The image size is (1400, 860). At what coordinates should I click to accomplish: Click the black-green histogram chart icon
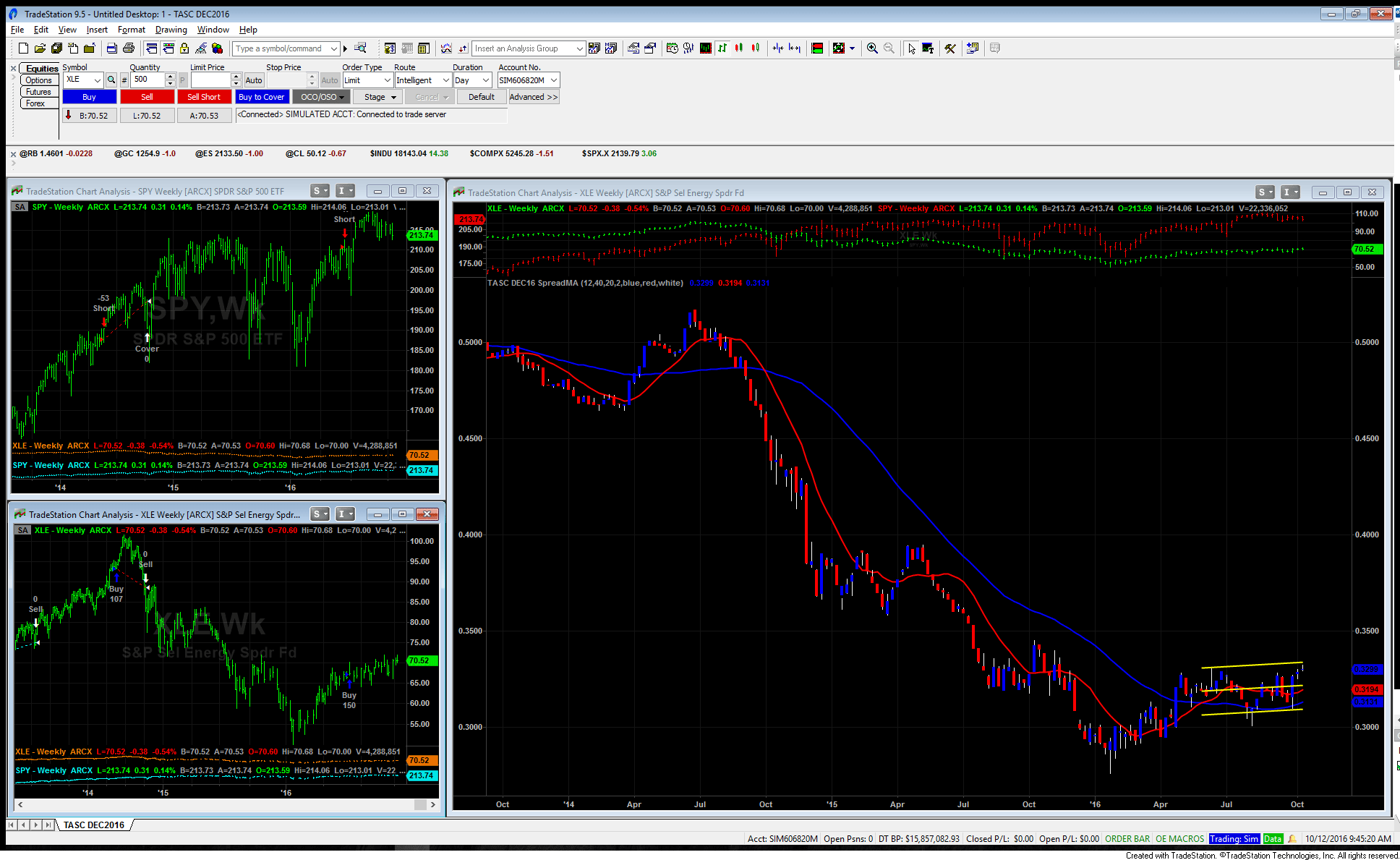pyautogui.click(x=705, y=48)
